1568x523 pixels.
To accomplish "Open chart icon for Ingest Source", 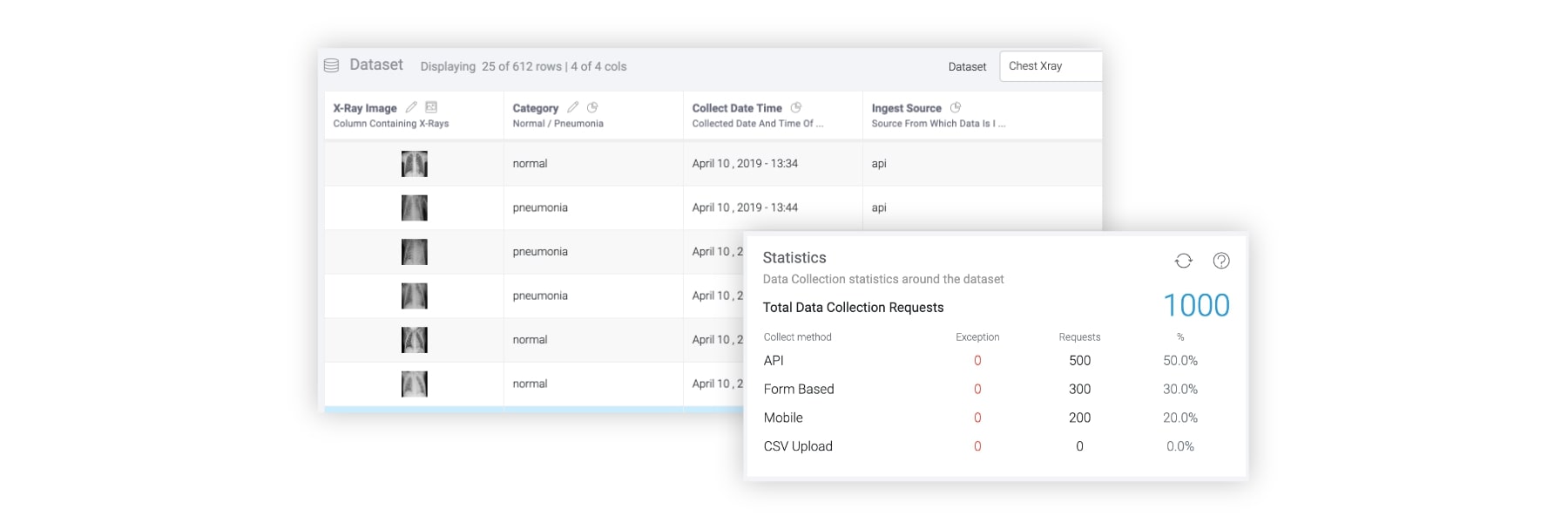I will [956, 107].
